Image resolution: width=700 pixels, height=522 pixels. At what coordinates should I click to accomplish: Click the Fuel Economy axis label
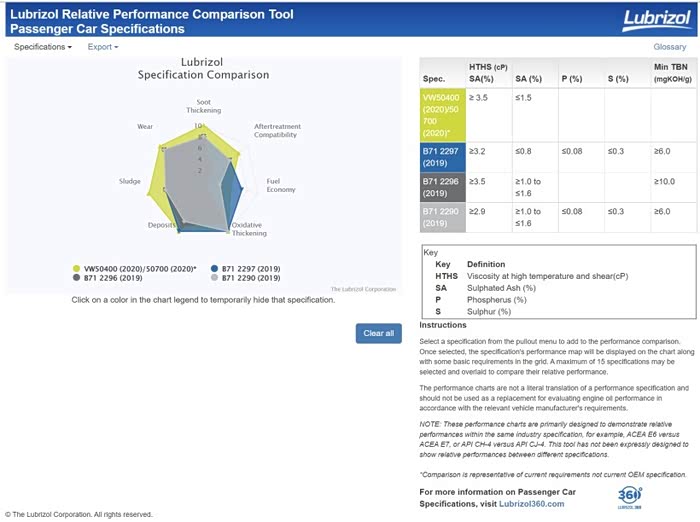pos(280,185)
